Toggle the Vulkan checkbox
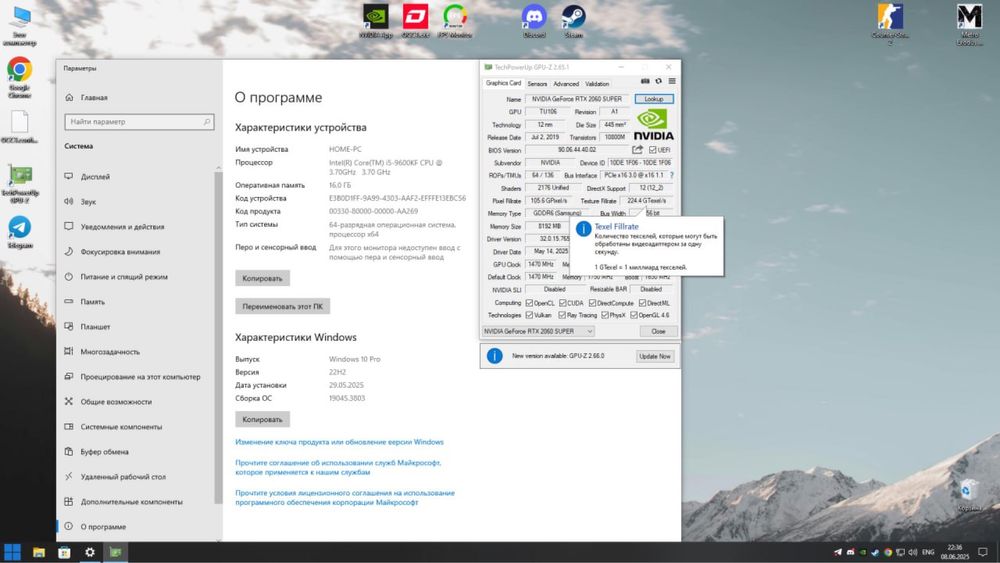The image size is (1000, 563). pos(529,315)
